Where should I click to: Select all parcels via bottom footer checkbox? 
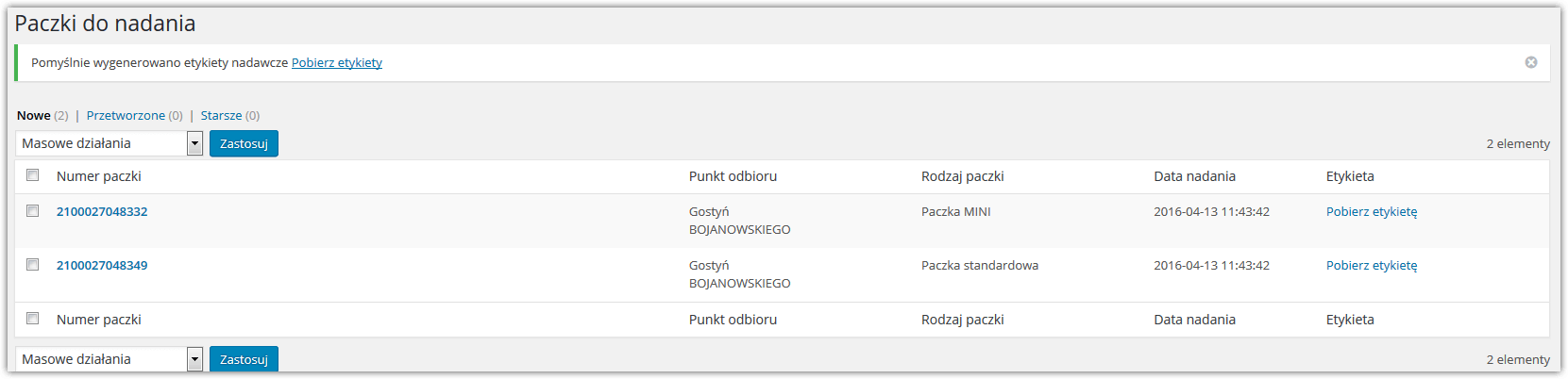[33, 319]
